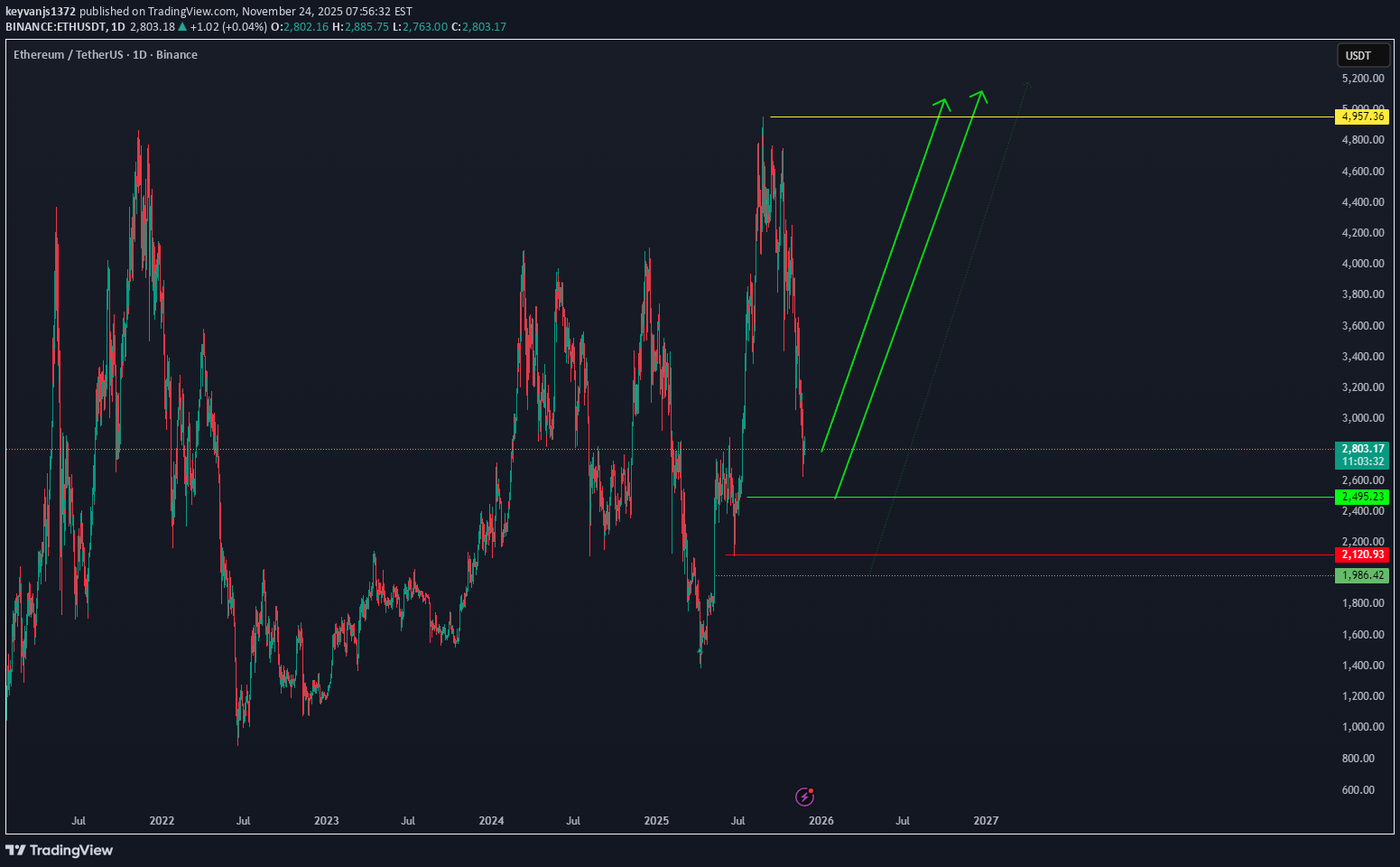
Task: Click the purple lightning event marker icon
Action: [x=804, y=797]
